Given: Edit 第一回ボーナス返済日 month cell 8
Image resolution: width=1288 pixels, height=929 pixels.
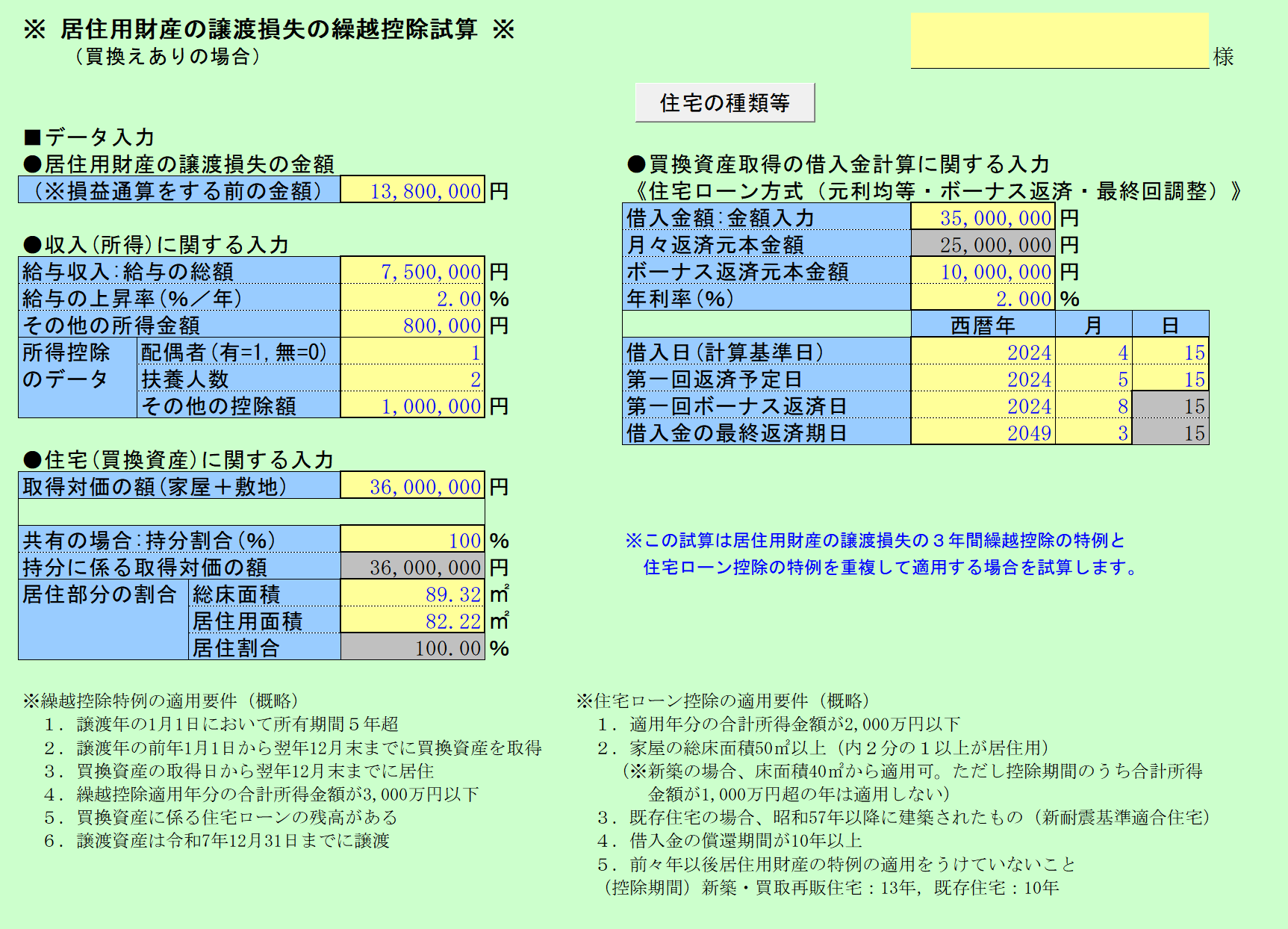Looking at the screenshot, I should tap(1093, 406).
